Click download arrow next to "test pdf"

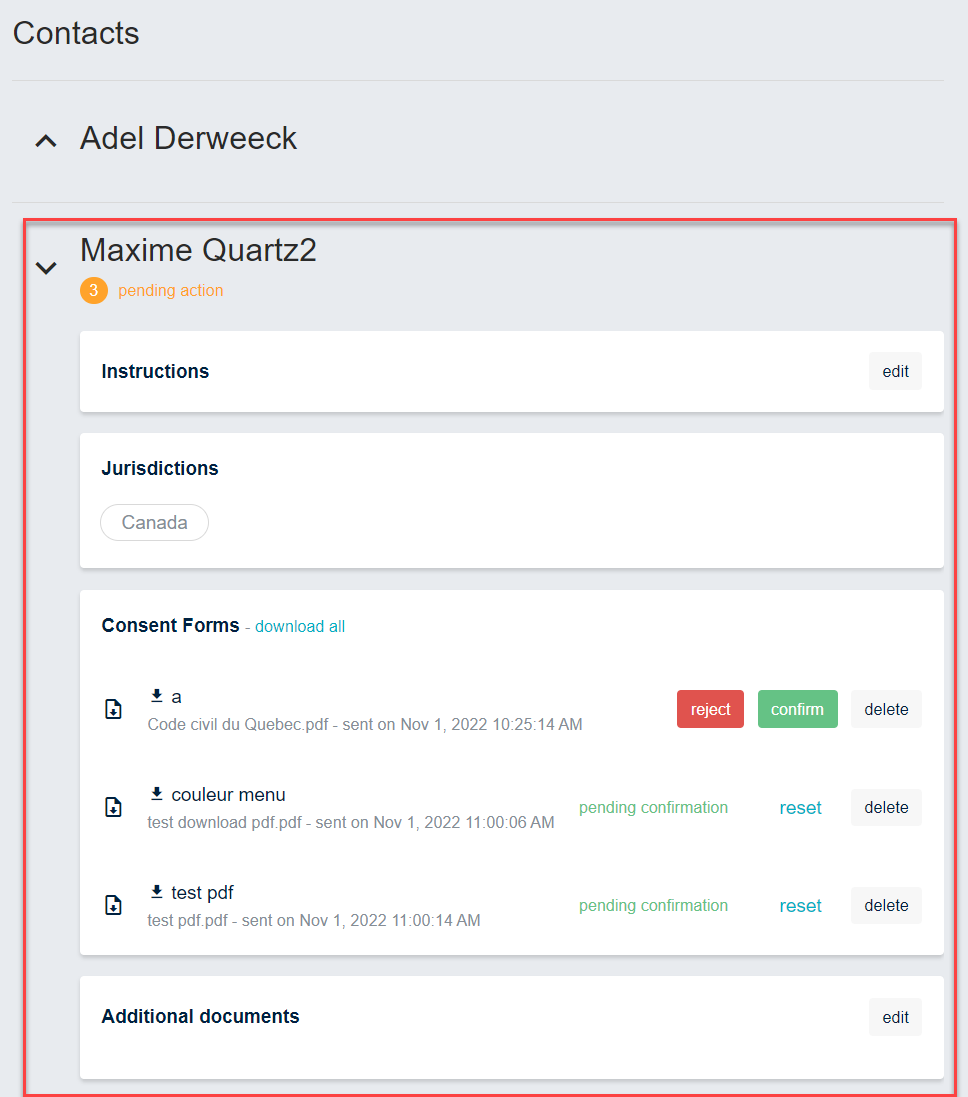coord(157,892)
